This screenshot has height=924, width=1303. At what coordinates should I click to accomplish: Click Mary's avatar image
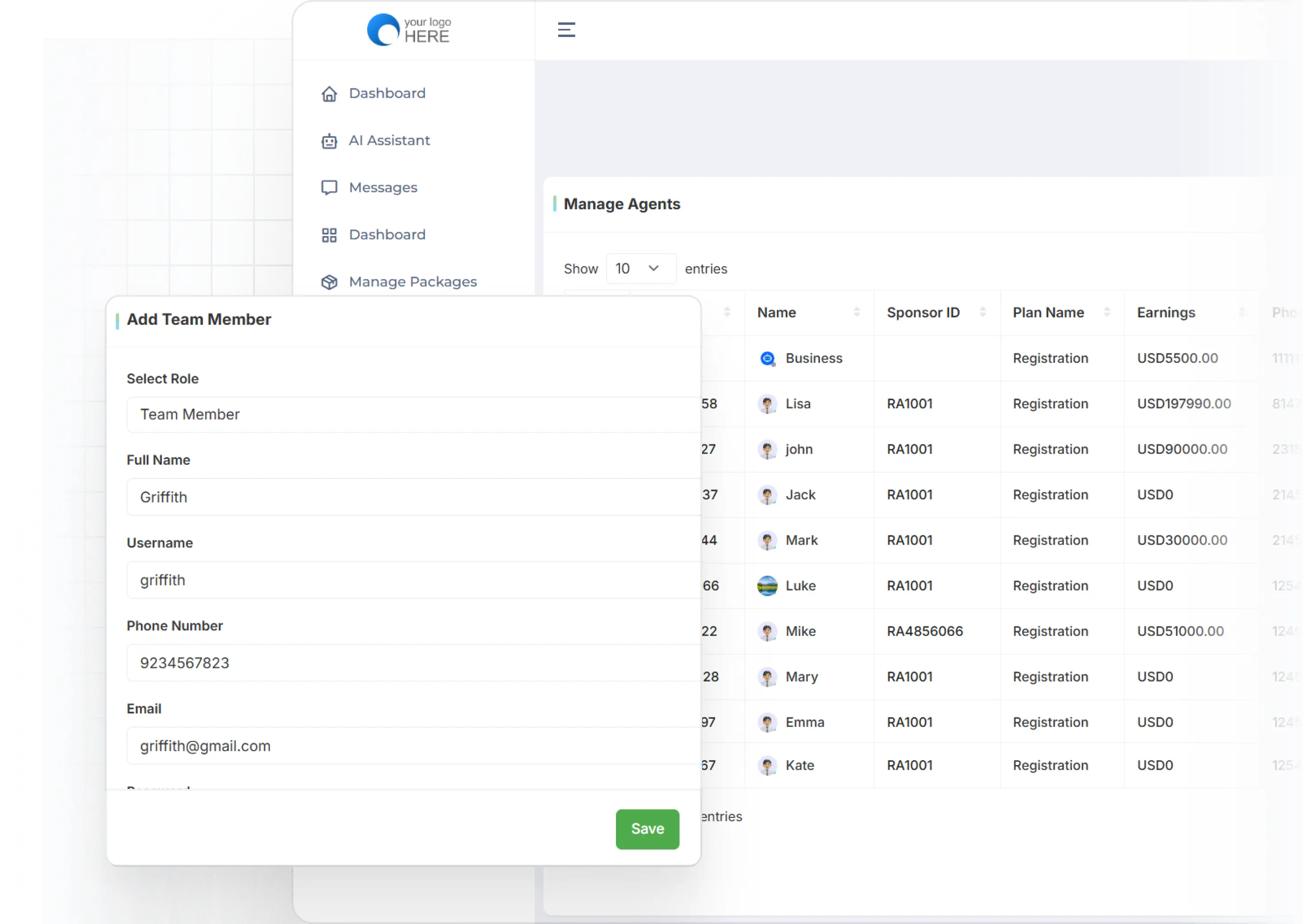point(767,677)
